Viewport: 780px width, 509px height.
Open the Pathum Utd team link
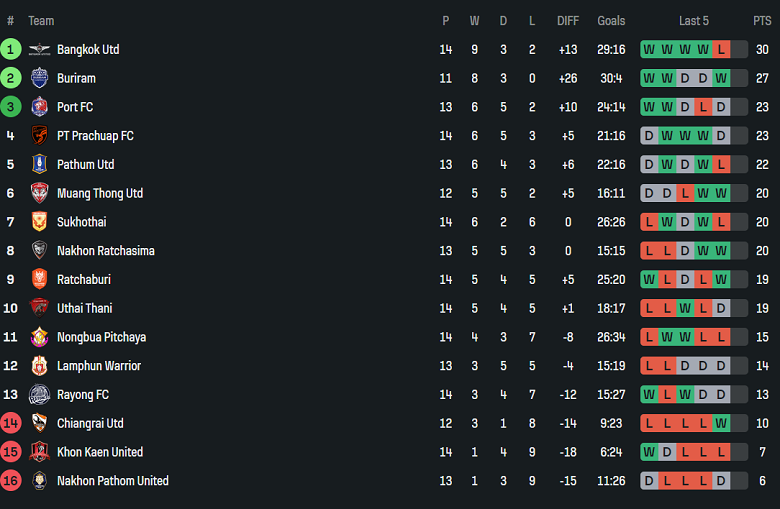[x=85, y=164]
